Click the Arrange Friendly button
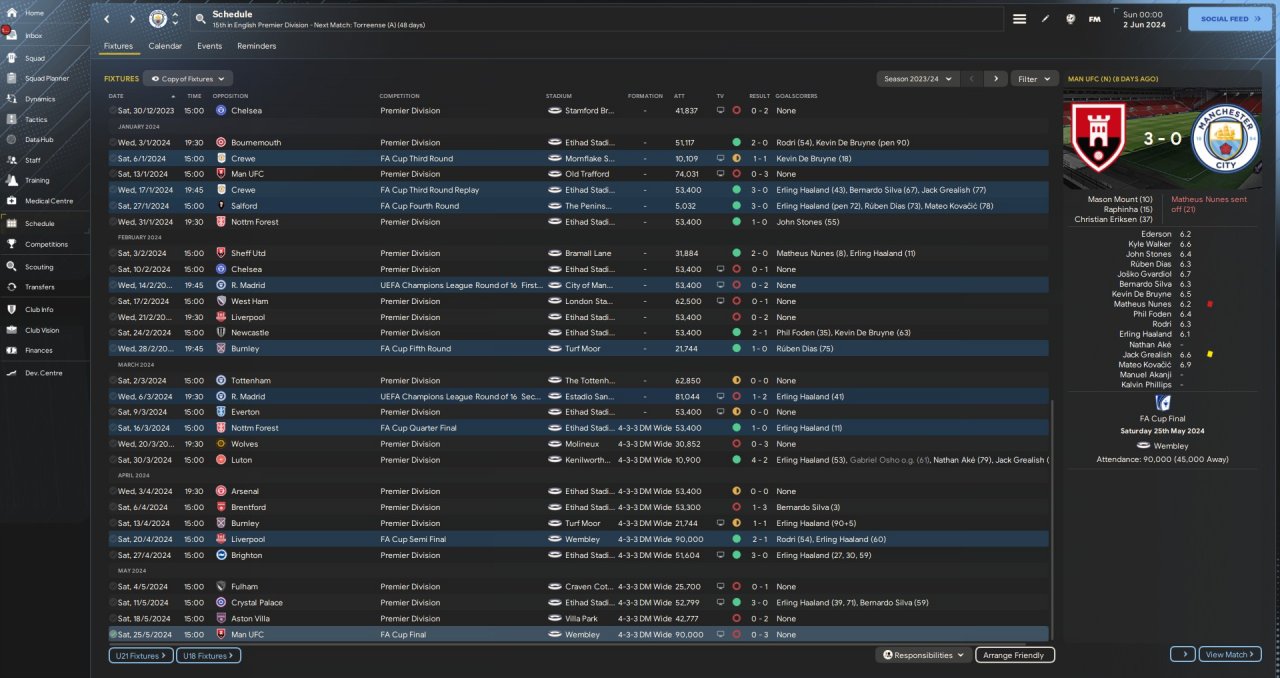Screen dimensions: 1280x678 [1015, 655]
